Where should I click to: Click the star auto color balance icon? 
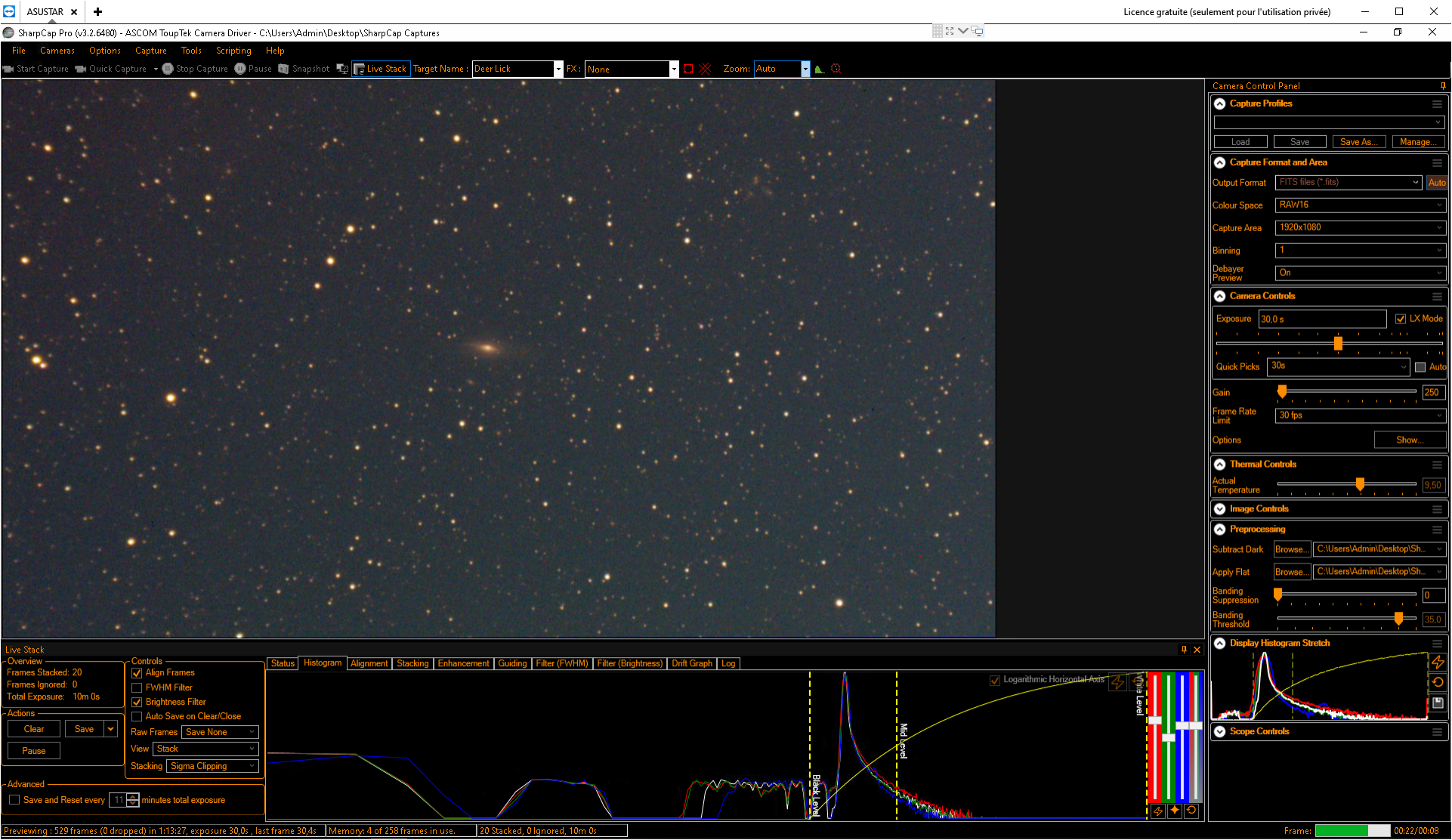tap(1175, 811)
